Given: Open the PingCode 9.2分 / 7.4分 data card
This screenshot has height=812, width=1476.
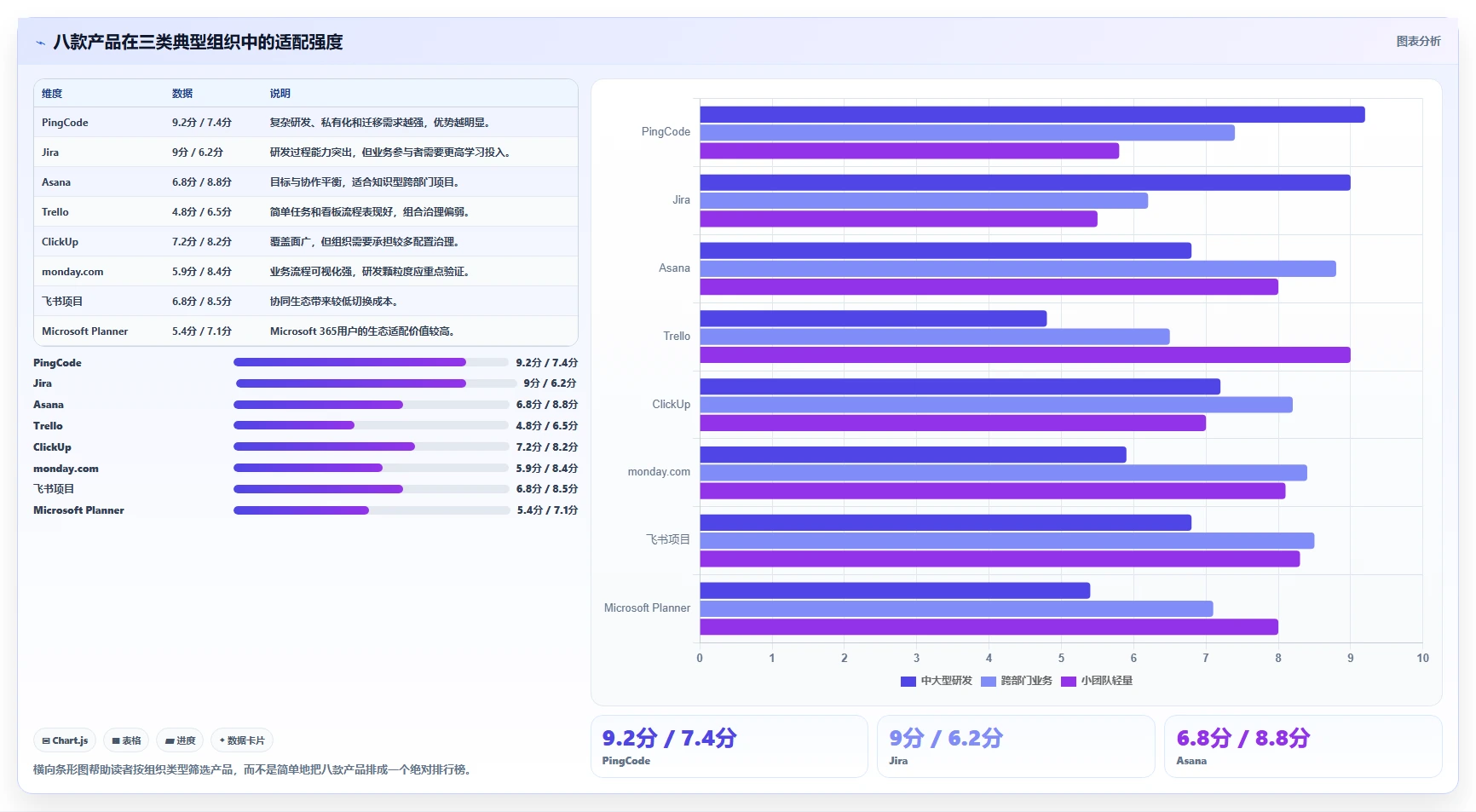Looking at the screenshot, I should [x=729, y=746].
